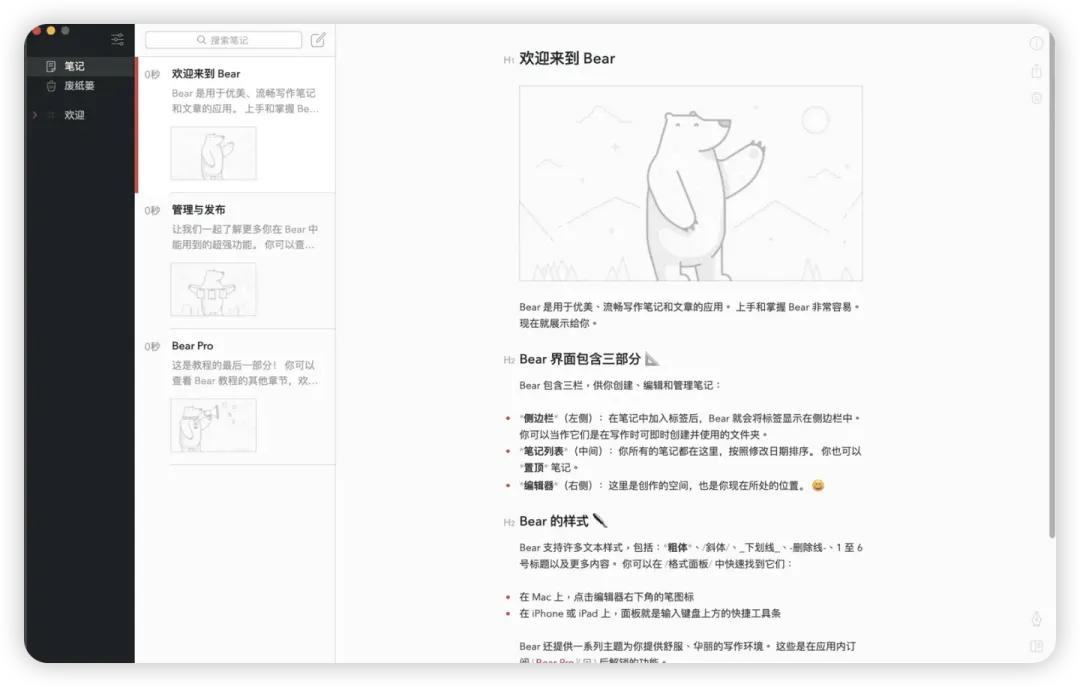
Task: Open the note info icon
Action: [x=1036, y=43]
